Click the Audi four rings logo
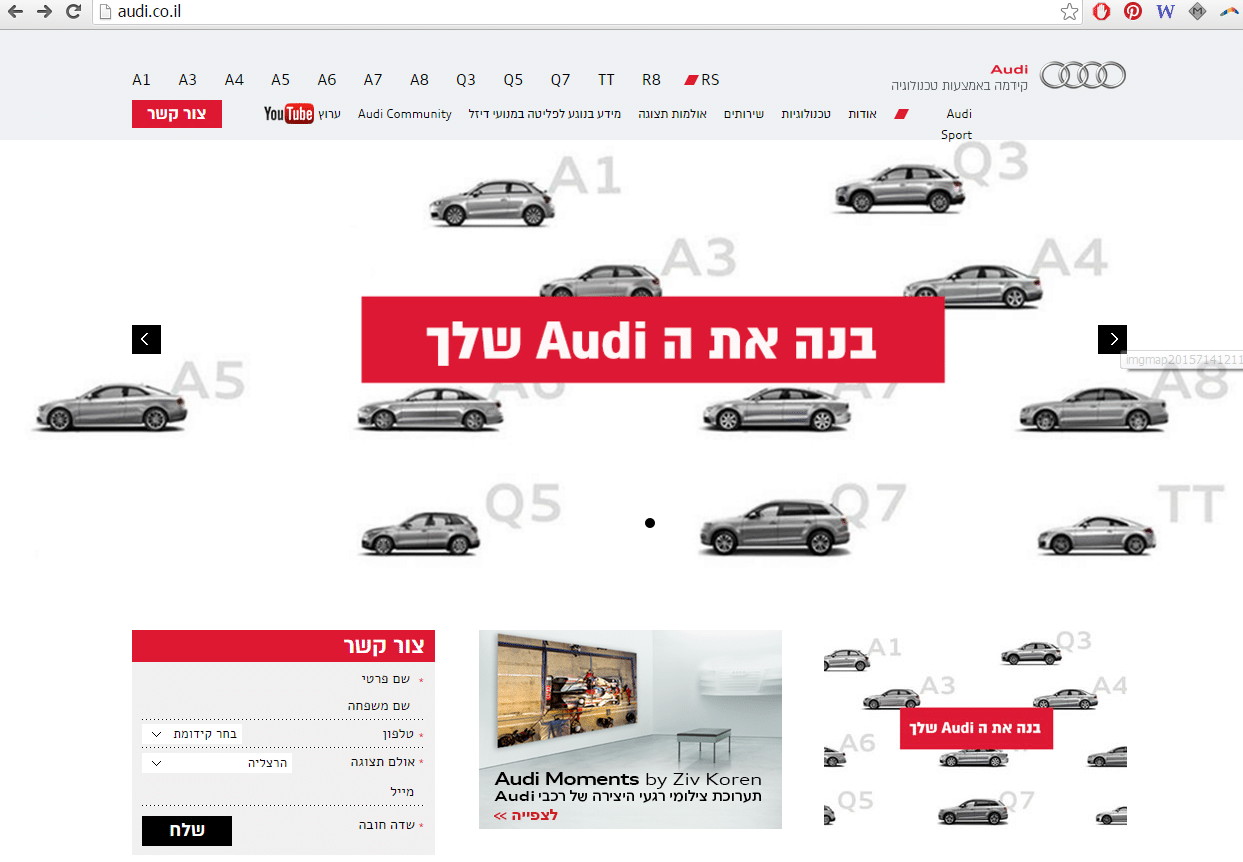Image resolution: width=1243 pixels, height=862 pixels. (1083, 75)
